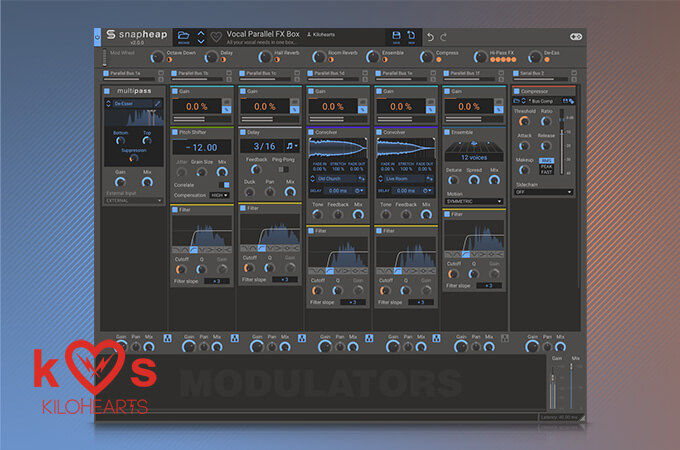Click the Suppression knob in Multipass

(134, 158)
